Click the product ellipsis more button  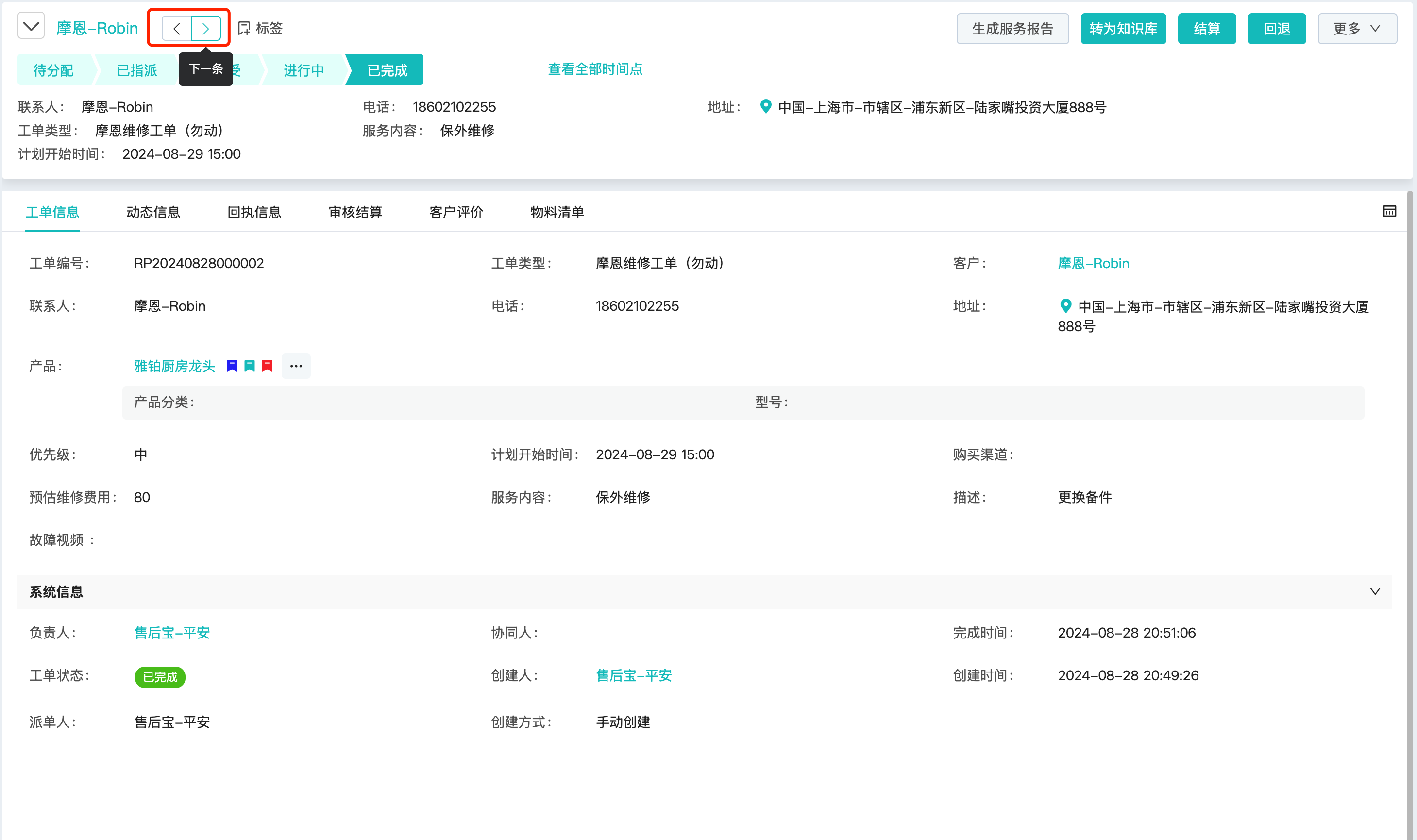[x=296, y=366]
